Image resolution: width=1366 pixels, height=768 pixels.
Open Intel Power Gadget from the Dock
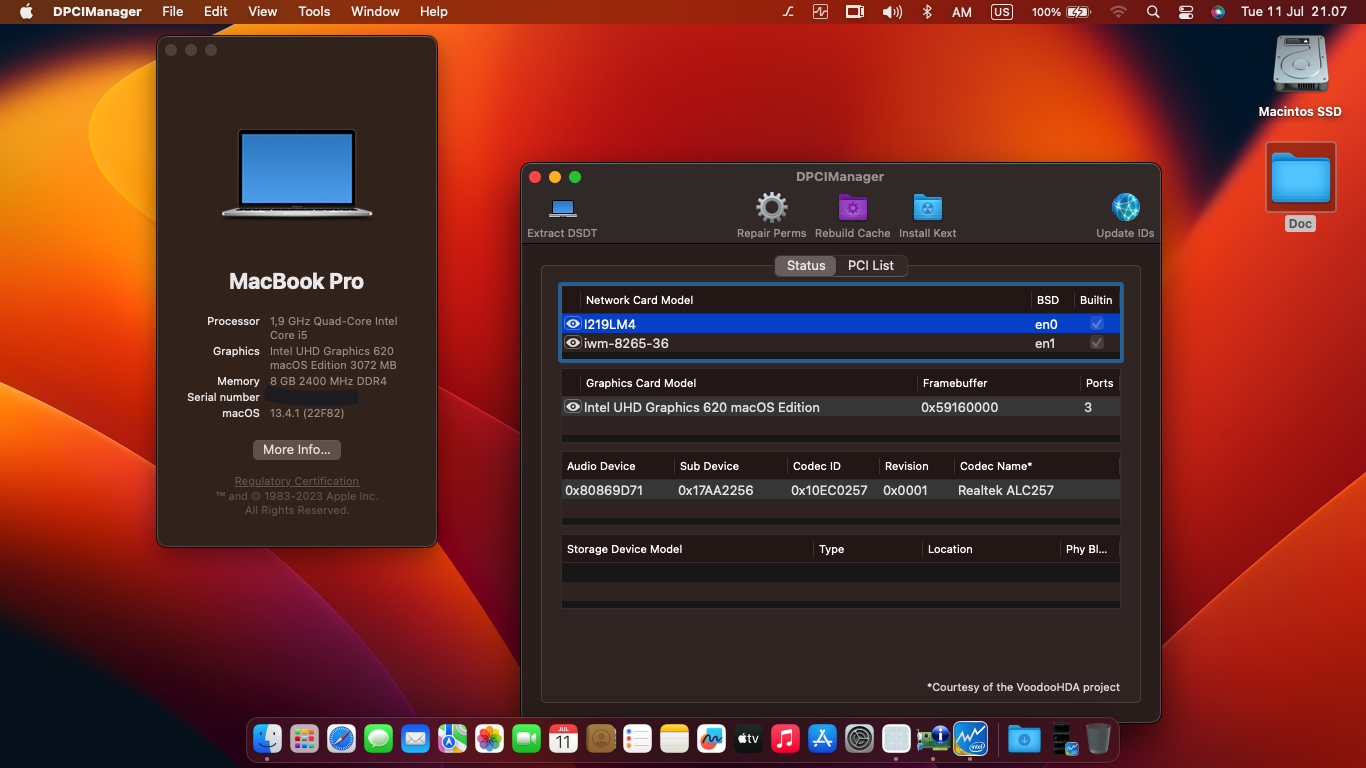pos(970,738)
